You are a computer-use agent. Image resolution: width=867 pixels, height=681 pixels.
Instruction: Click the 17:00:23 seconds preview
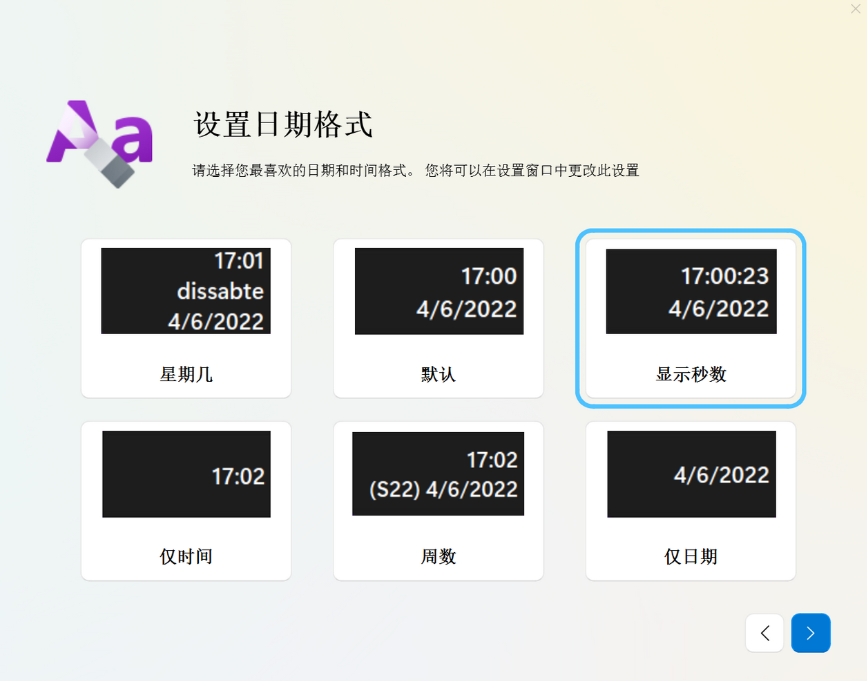[690, 290]
